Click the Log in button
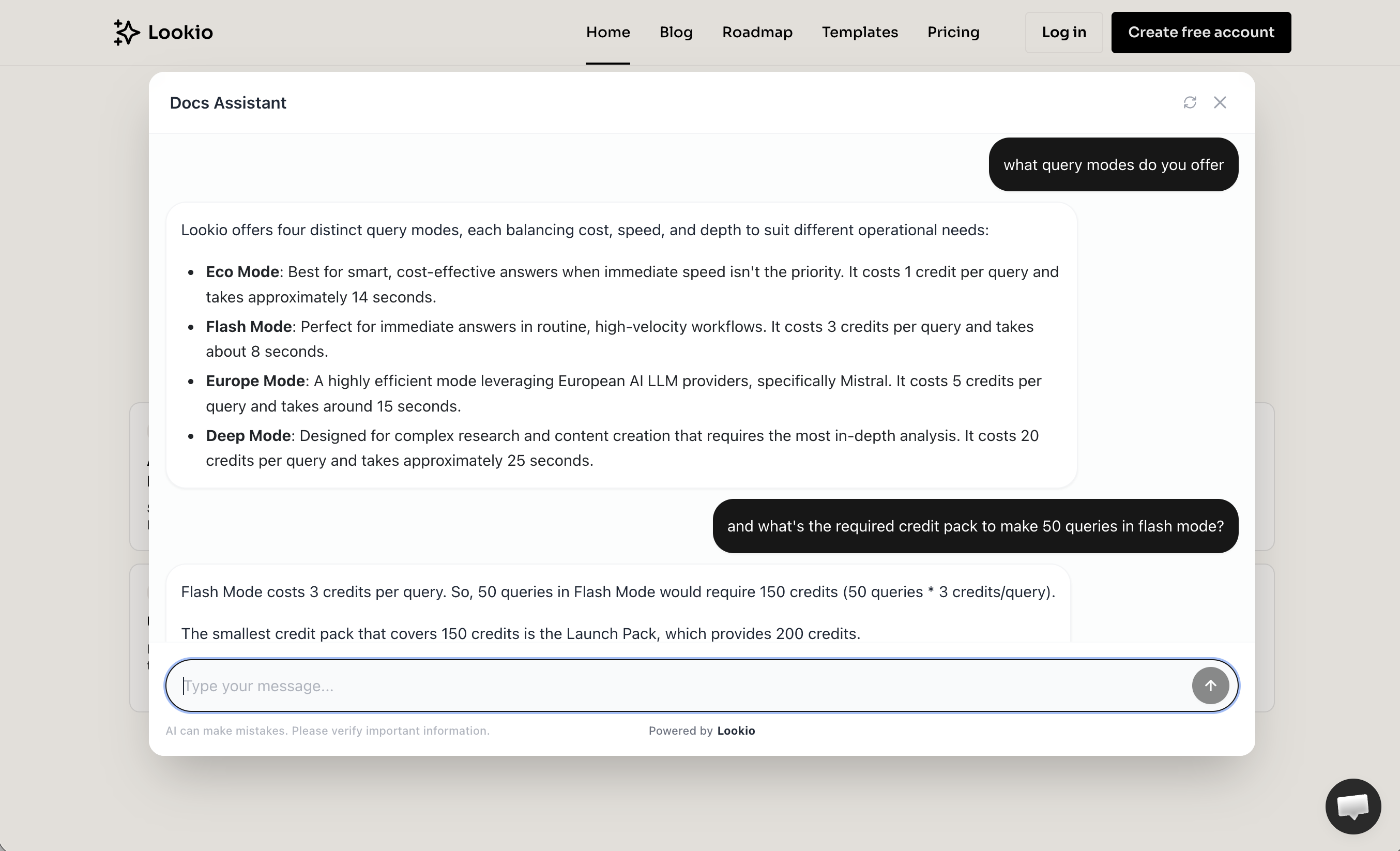Screen dimensions: 1400x851 tap(1063, 33)
